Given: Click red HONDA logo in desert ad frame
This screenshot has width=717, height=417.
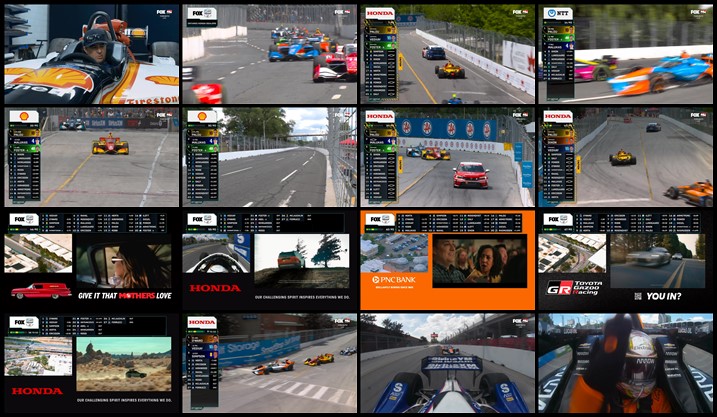Looking at the screenshot, I should click(x=37, y=391).
